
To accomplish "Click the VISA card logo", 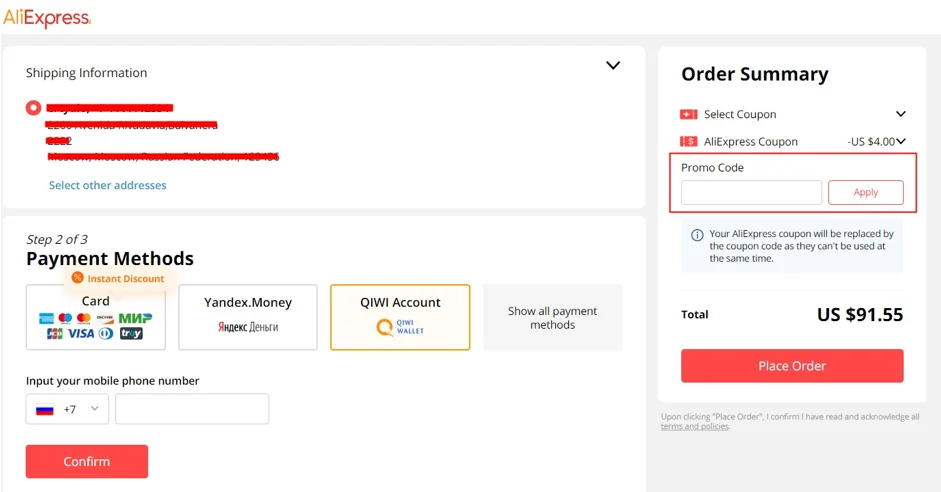I will click(x=80, y=334).
